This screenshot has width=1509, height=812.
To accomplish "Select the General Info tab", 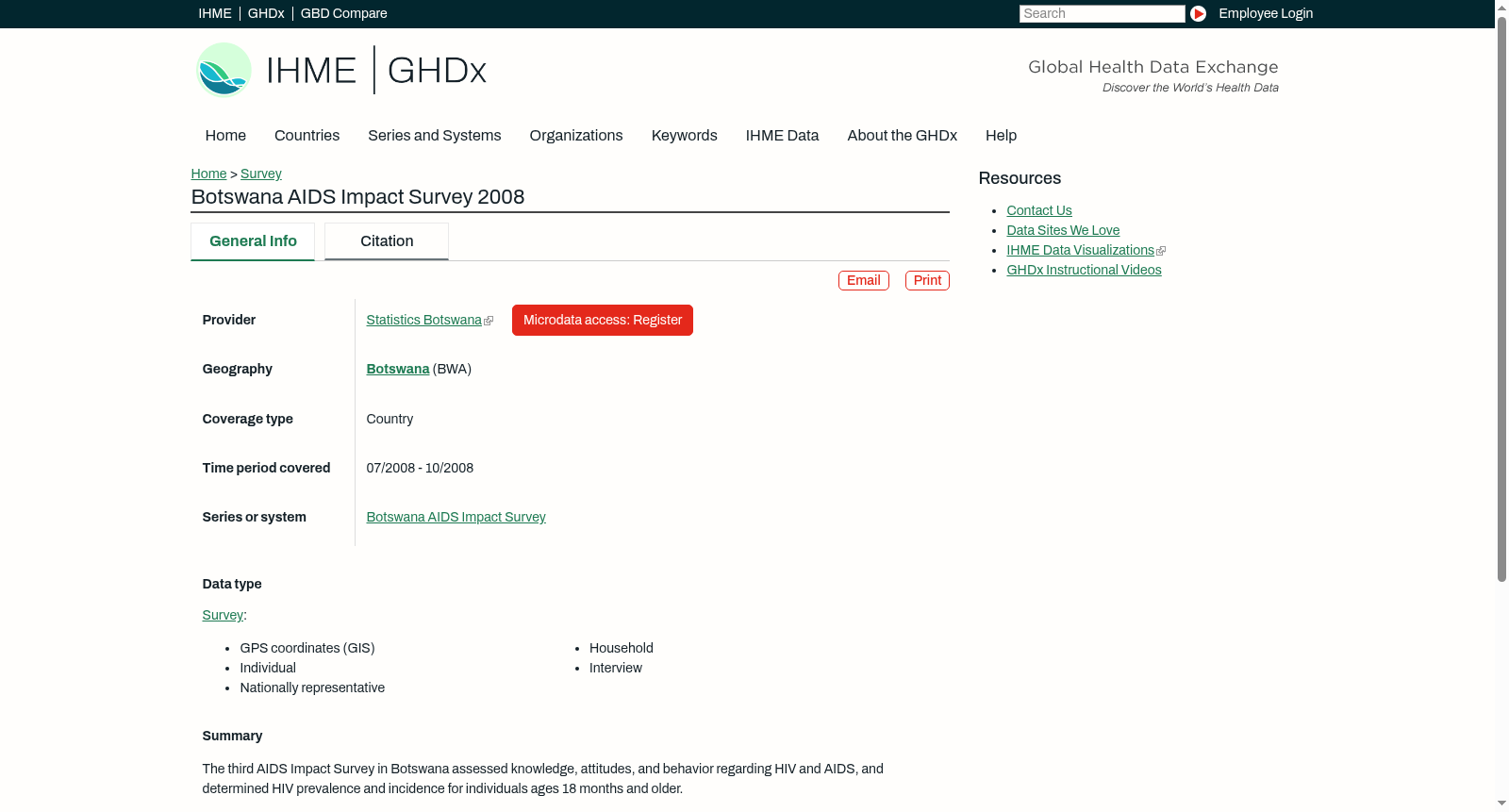I will (x=253, y=241).
